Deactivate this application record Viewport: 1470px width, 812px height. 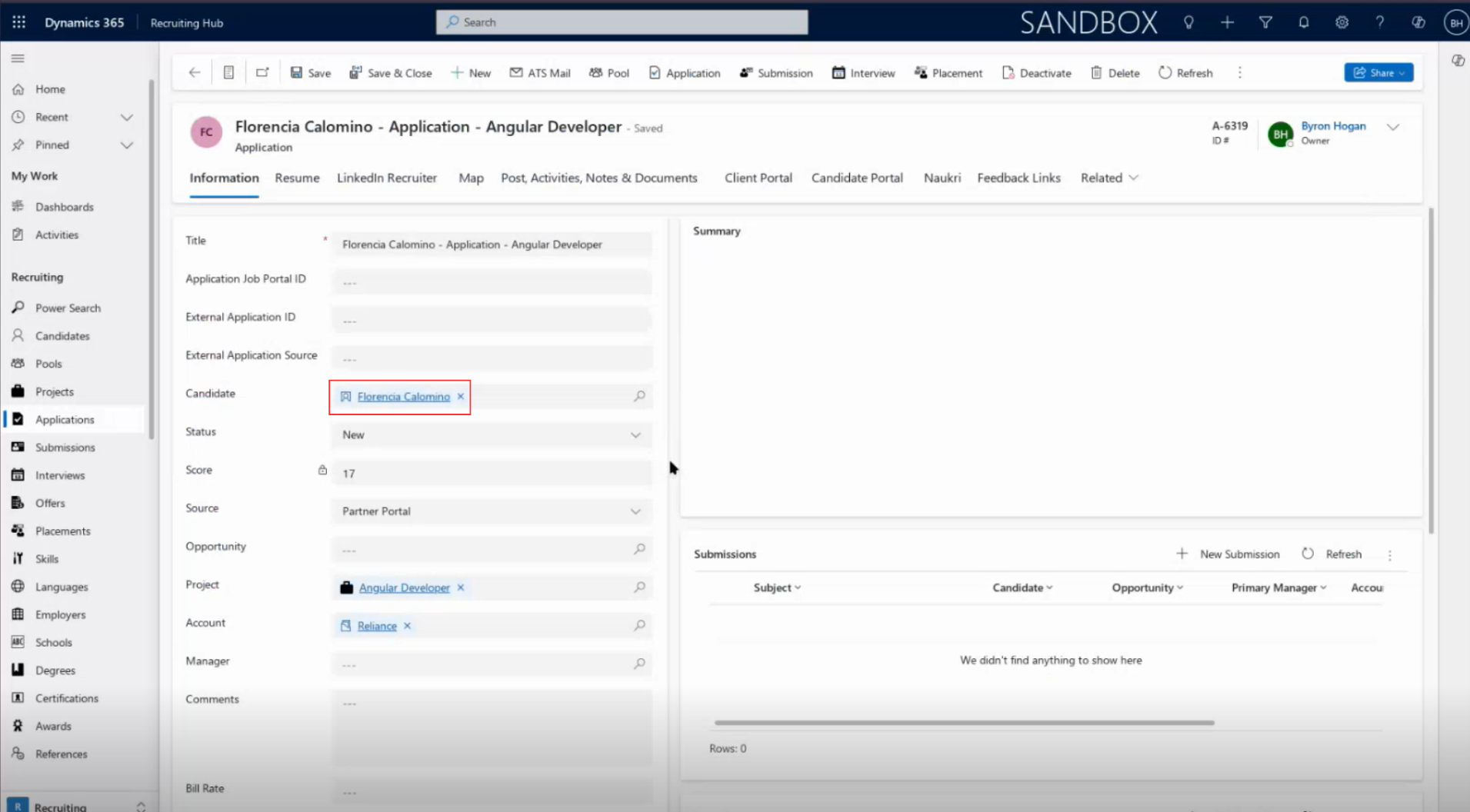(x=1037, y=73)
